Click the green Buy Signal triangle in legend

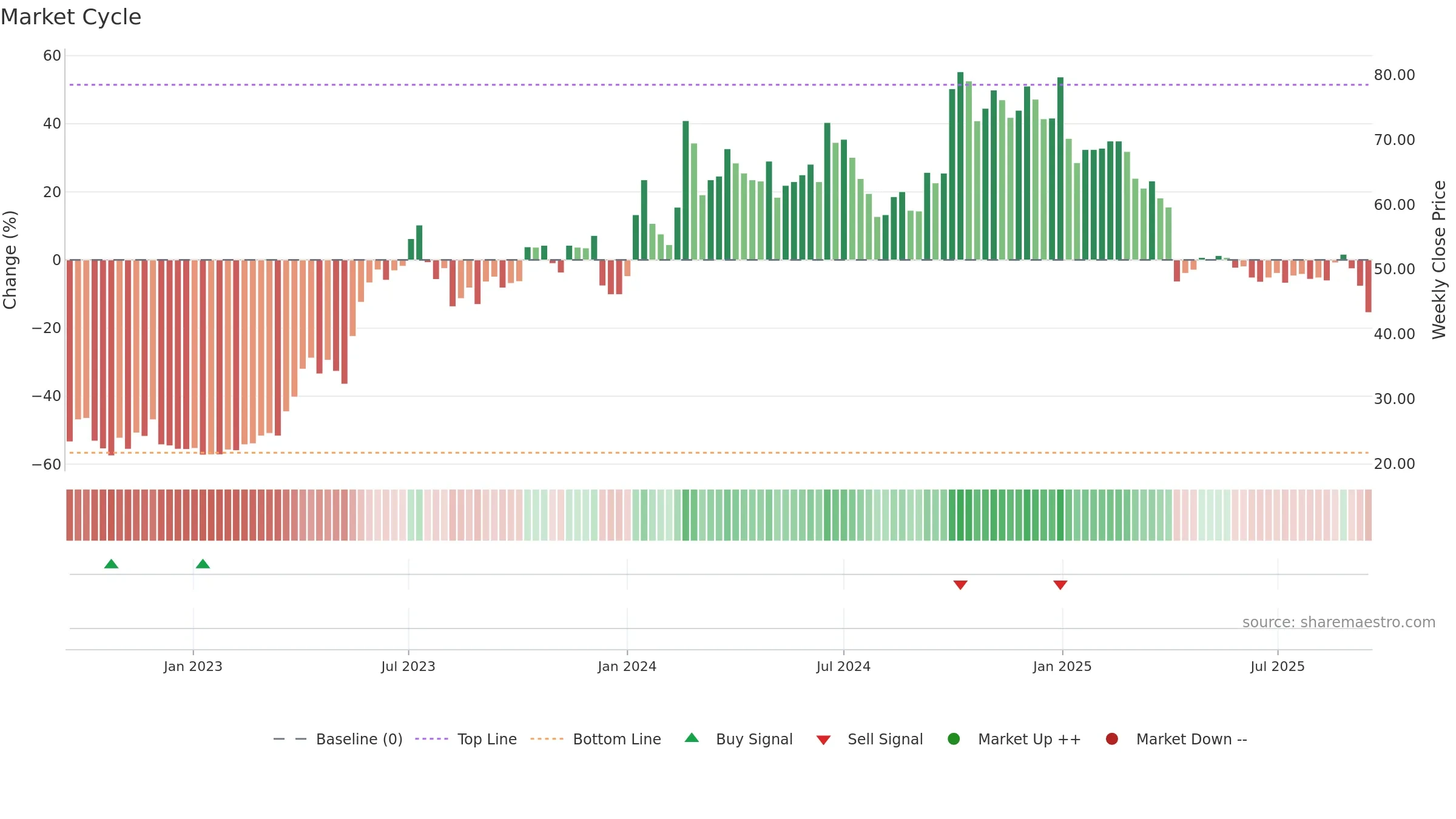(x=692, y=738)
